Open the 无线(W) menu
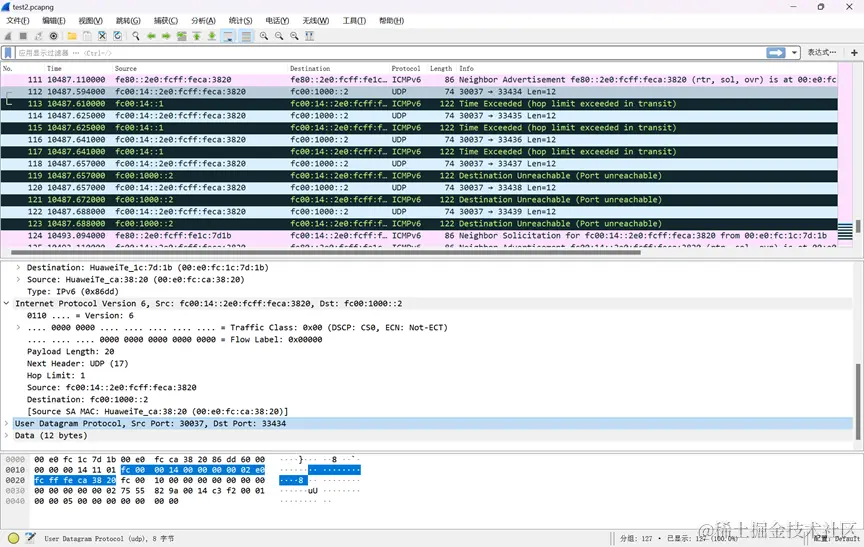 coord(315,20)
